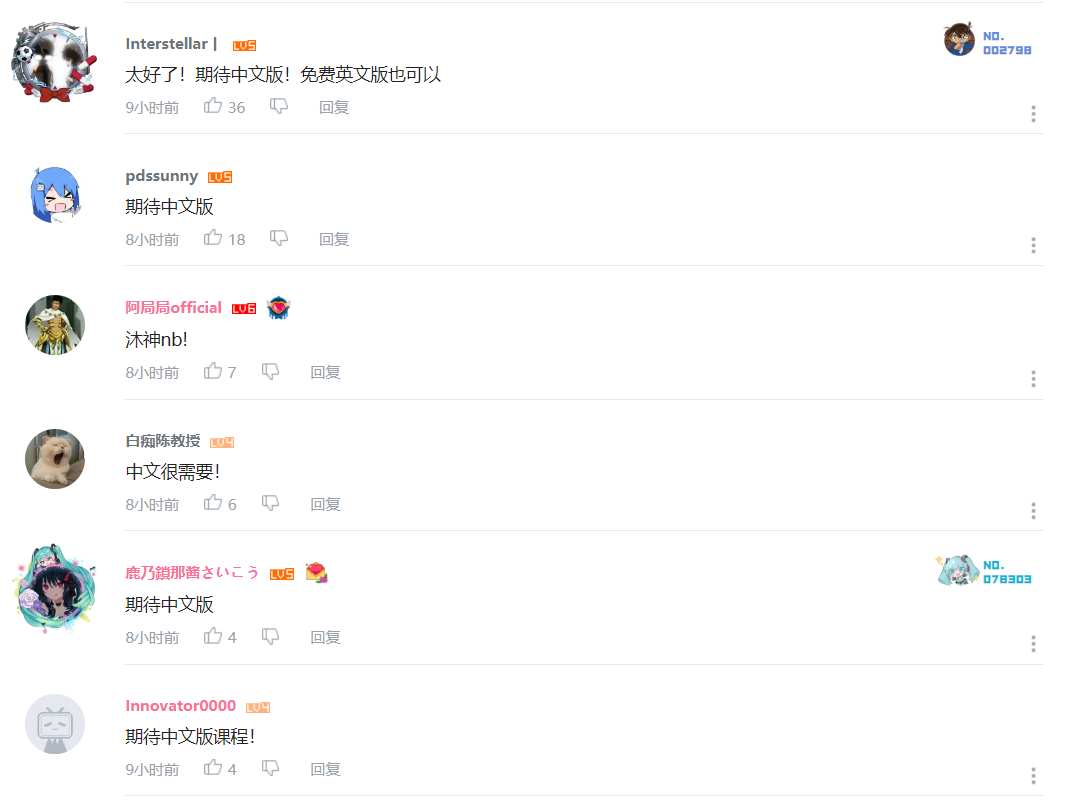Dislike pdssunny's comment
Image resolution: width=1069 pixels, height=810 pixels.
coord(279,238)
